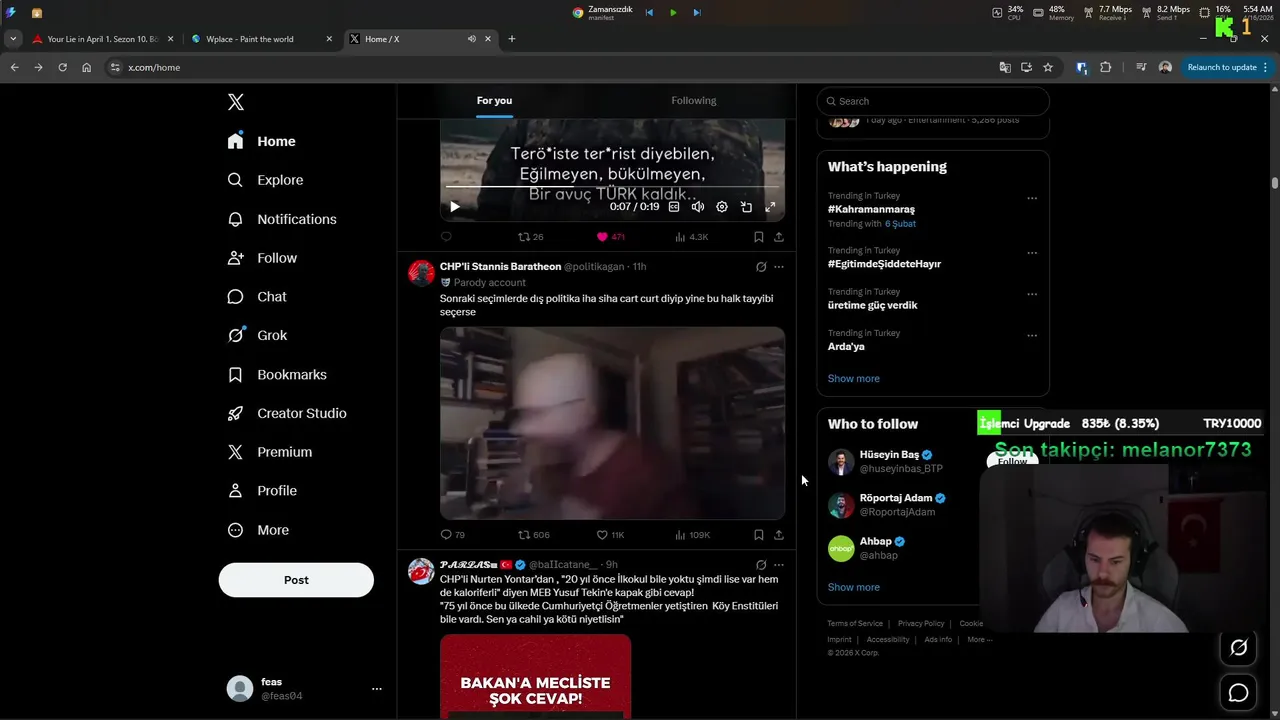Open Chat from sidebar
1280x720 pixels.
coord(257,297)
